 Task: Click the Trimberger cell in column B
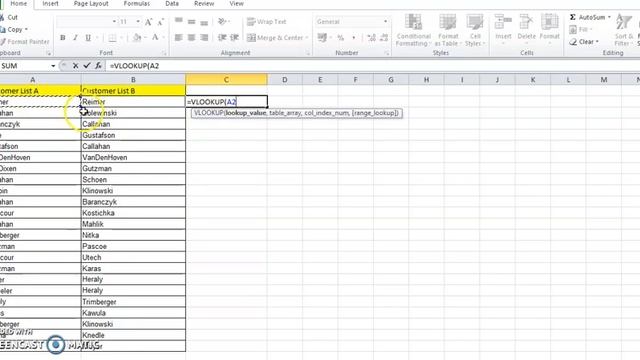[133, 302]
